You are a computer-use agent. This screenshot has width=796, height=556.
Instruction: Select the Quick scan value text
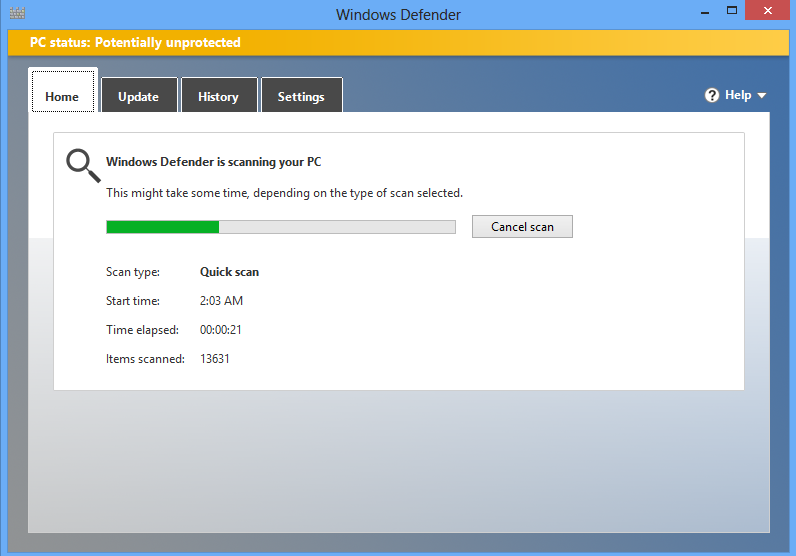pos(229,272)
